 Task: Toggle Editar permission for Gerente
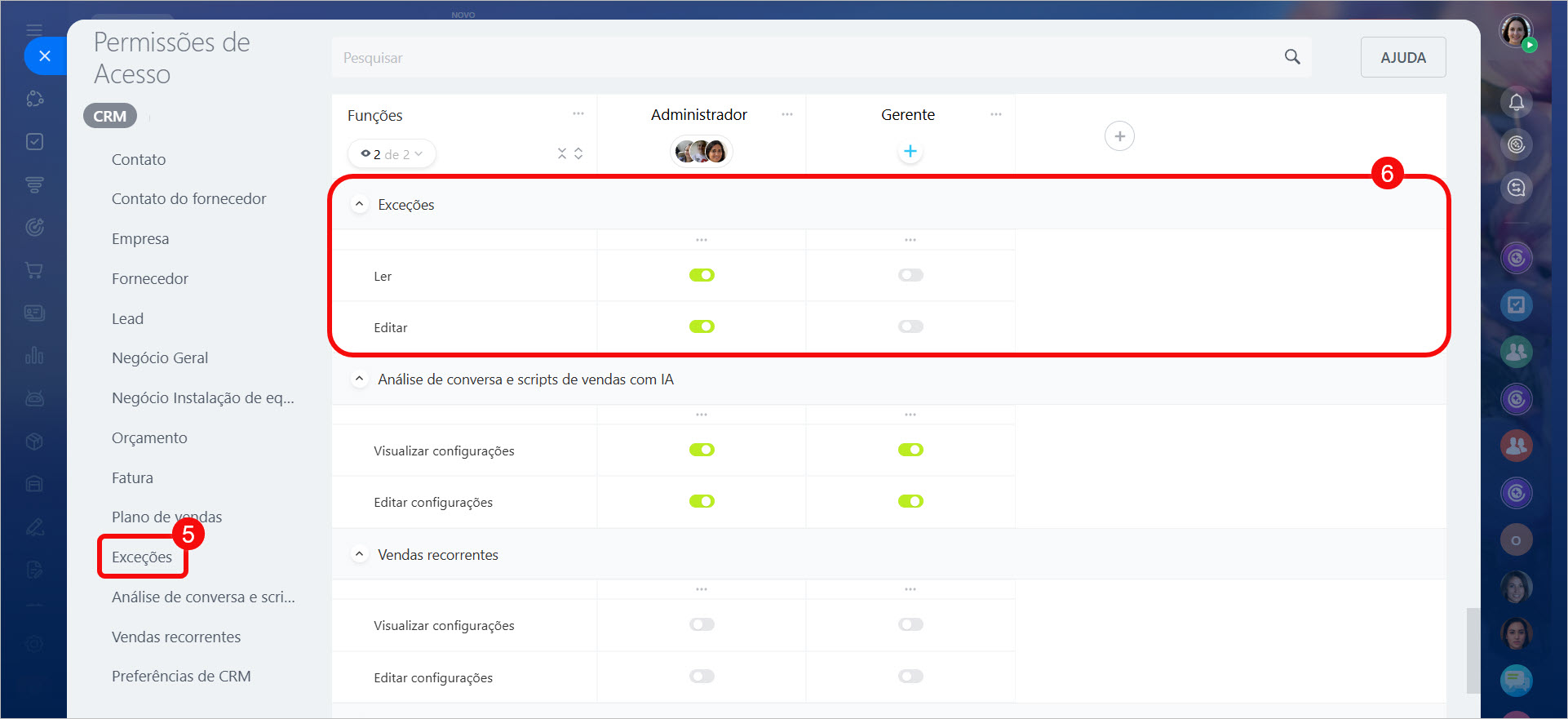[910, 326]
